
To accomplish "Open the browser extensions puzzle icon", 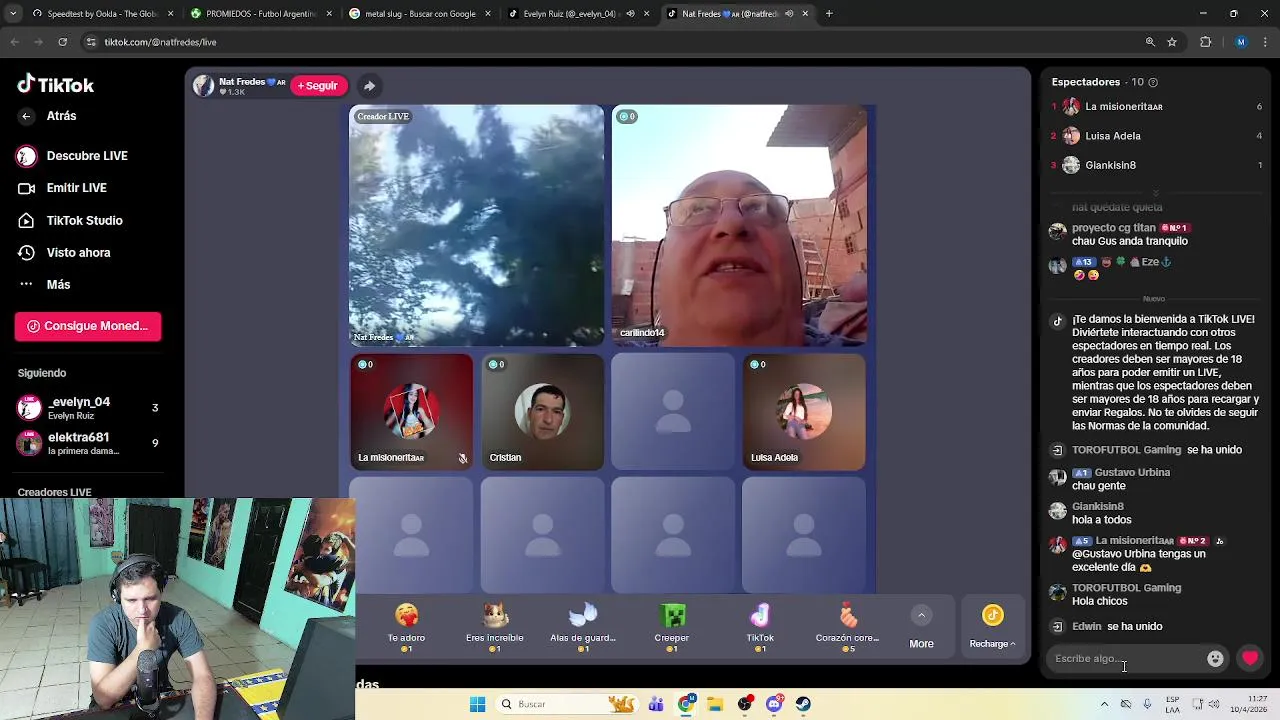I will click(x=1205, y=42).
